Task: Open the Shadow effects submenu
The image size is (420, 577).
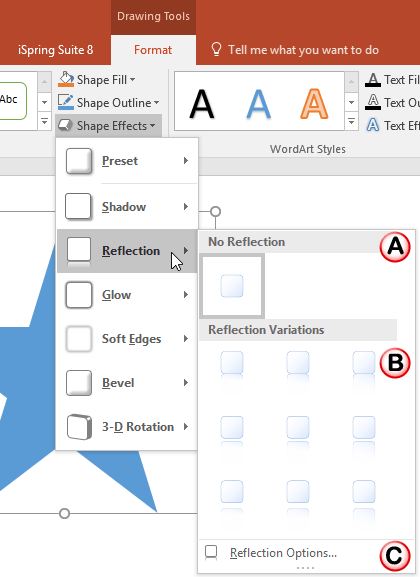Action: (x=127, y=206)
